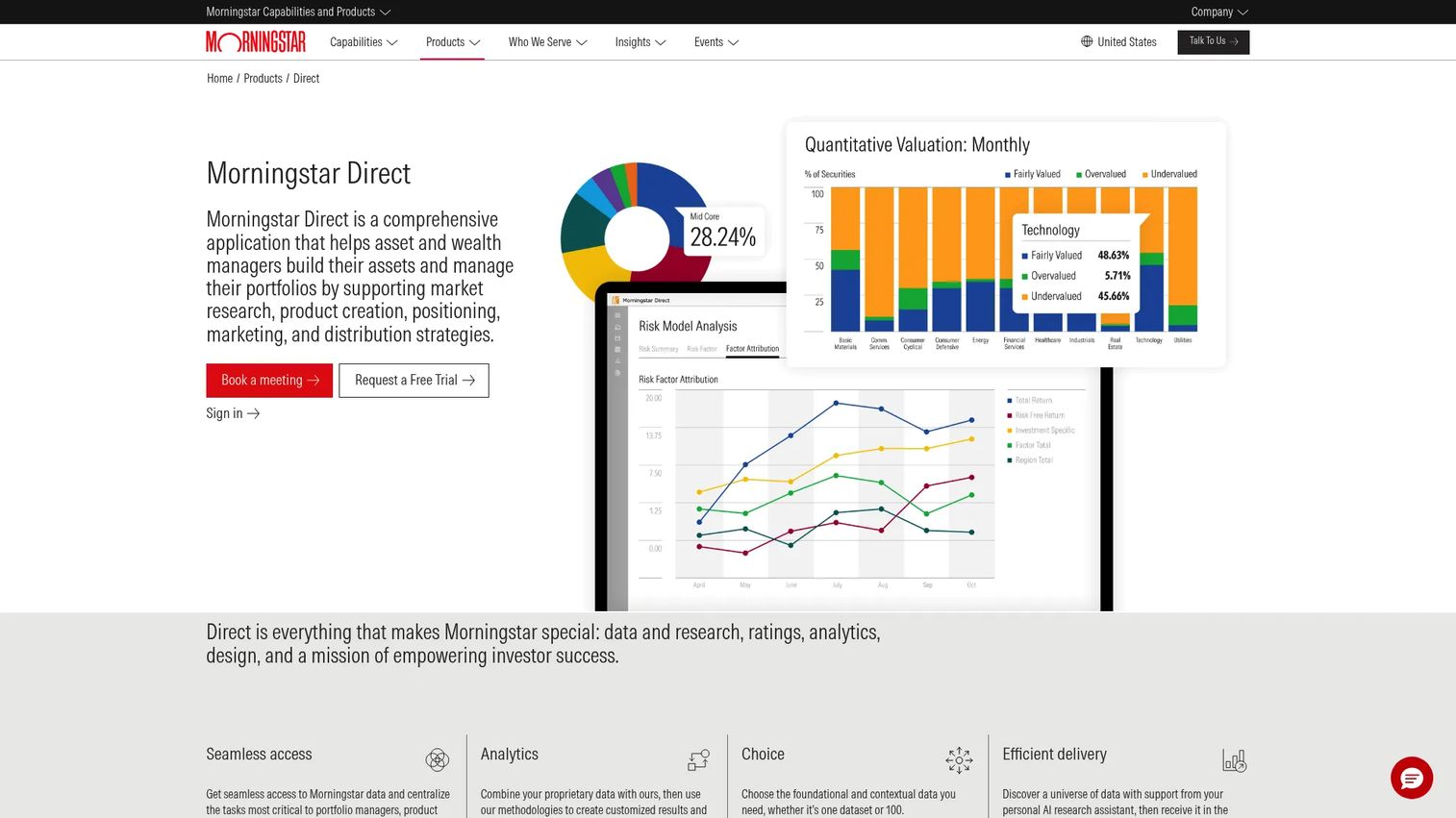Open the live chat bubble icon
The height and width of the screenshot is (818, 1456).
pos(1412,778)
